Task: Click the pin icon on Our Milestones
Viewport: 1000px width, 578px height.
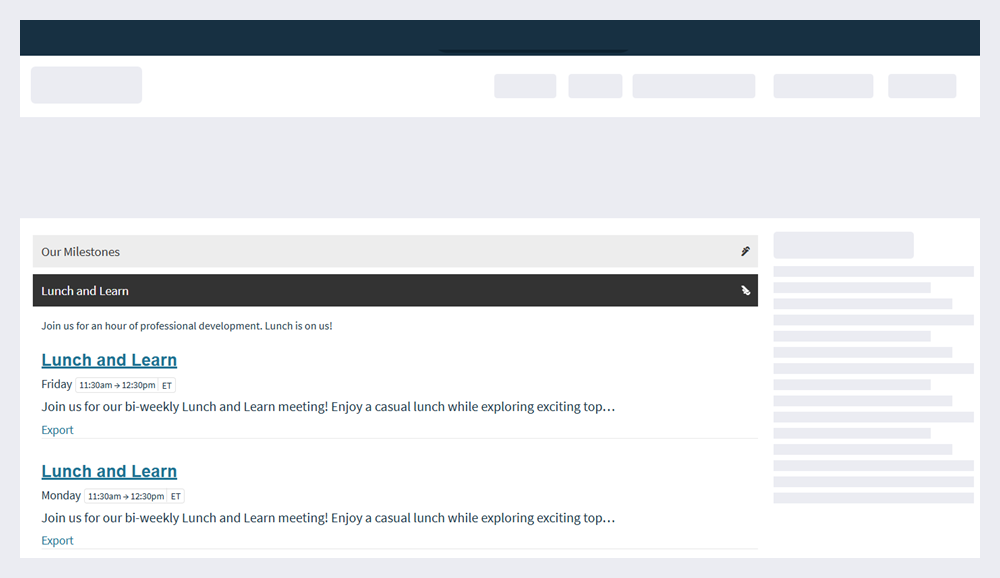Action: pos(745,251)
